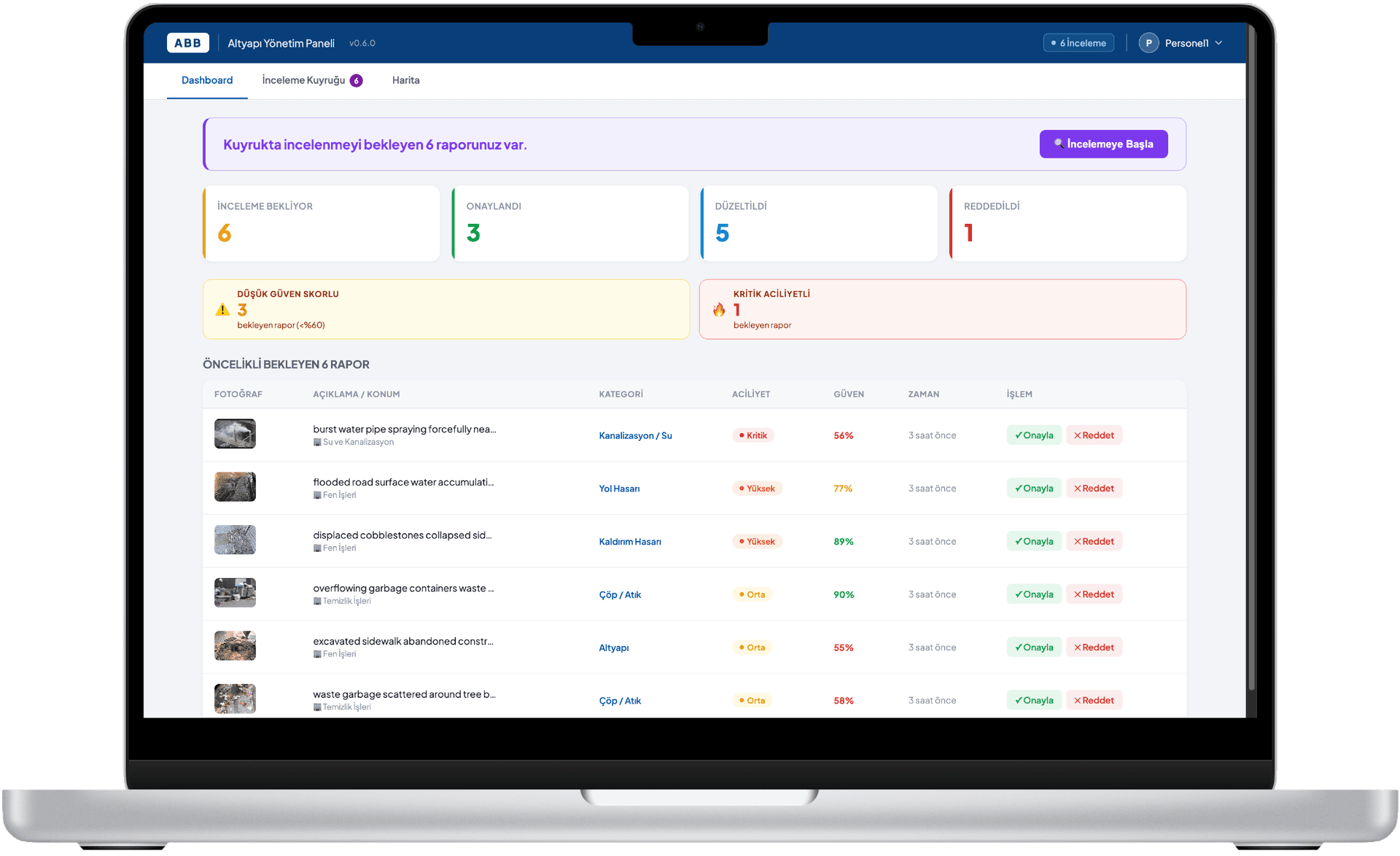
Task: Open the flooded road photo thumbnail
Action: (235, 487)
